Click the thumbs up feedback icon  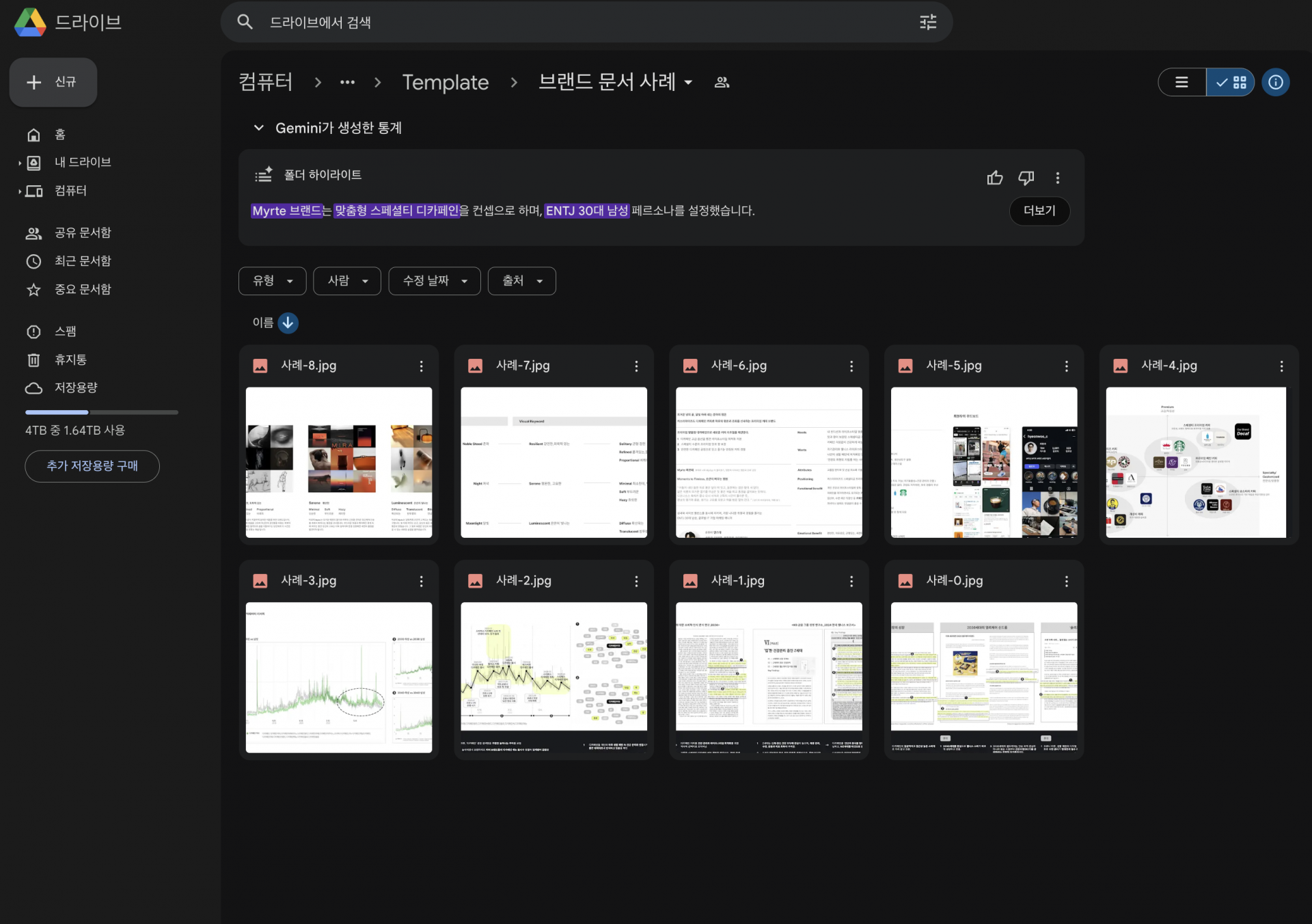994,178
